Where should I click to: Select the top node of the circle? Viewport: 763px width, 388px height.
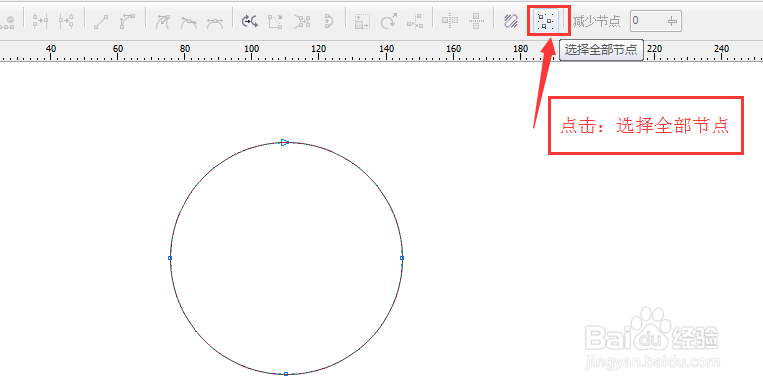(286, 143)
